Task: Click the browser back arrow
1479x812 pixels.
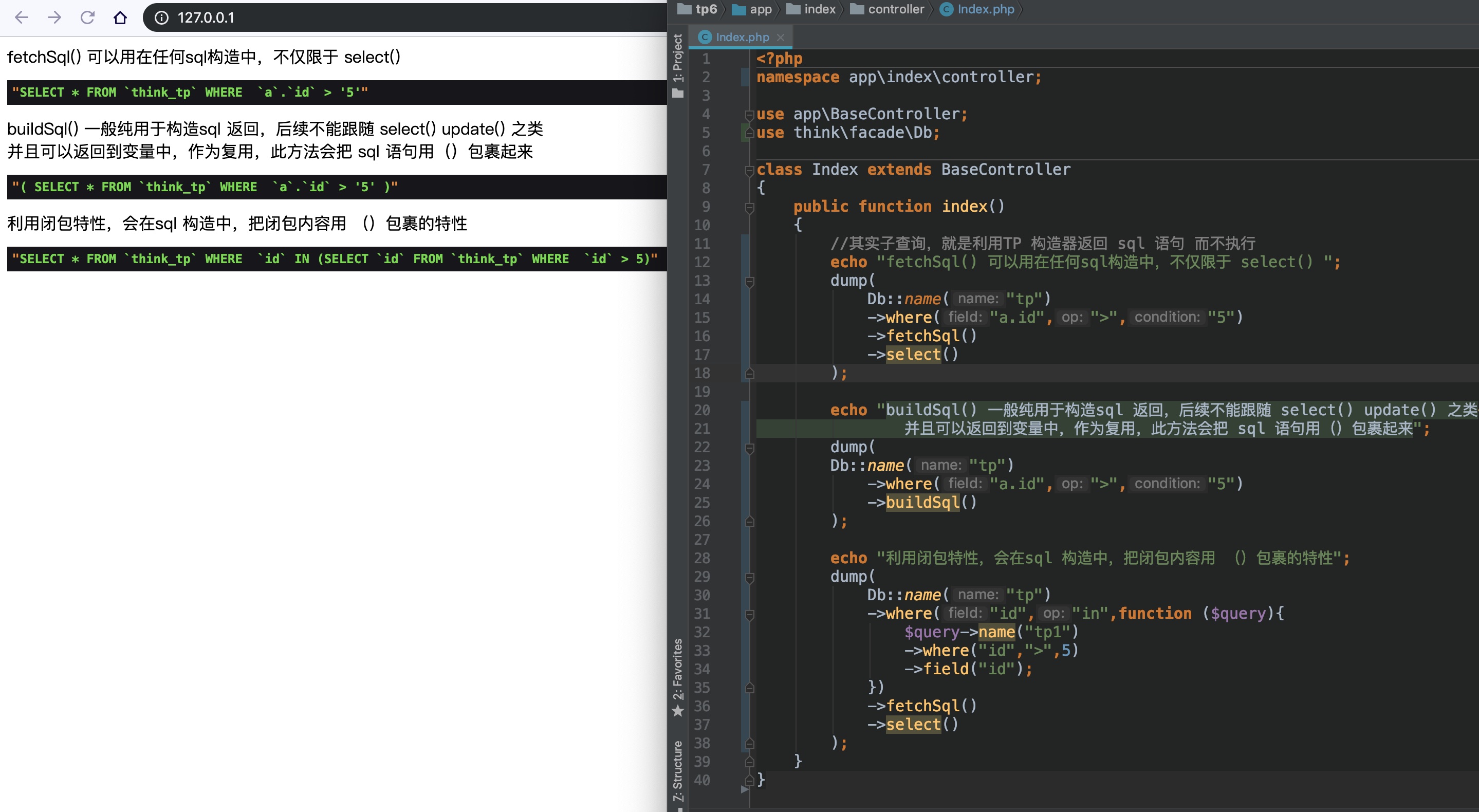Action: click(21, 17)
